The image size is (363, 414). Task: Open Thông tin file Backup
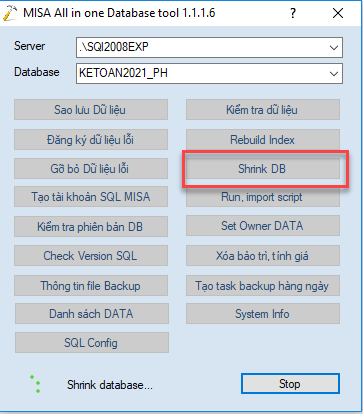(91, 286)
